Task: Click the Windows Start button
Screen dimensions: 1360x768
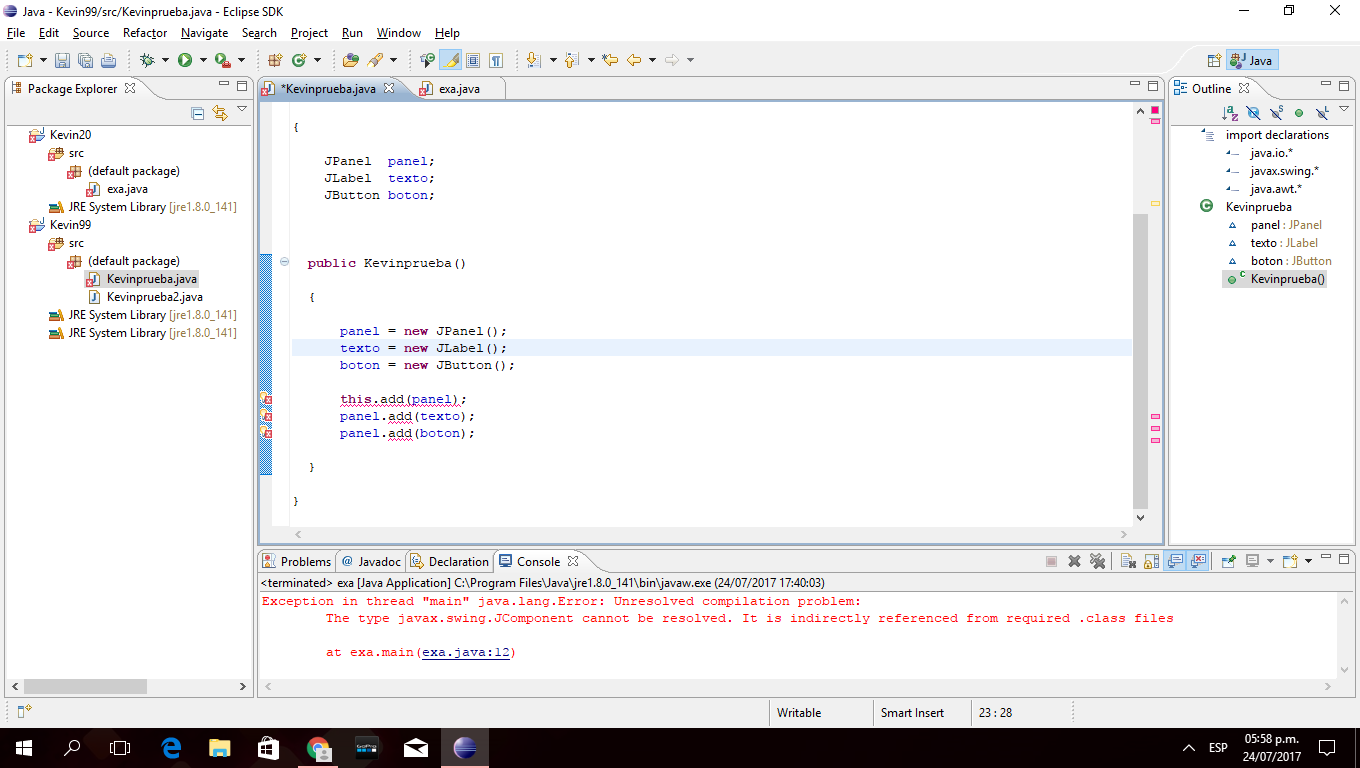Action: click(24, 747)
